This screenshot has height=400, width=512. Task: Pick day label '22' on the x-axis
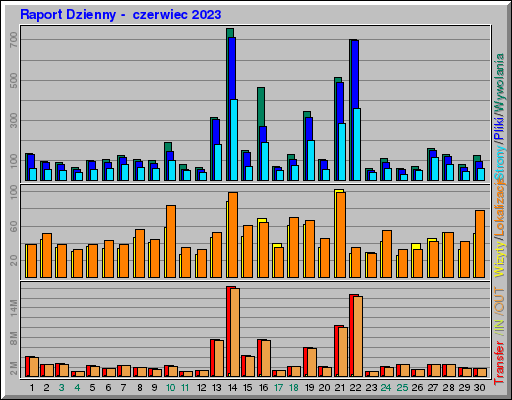tap(355, 388)
